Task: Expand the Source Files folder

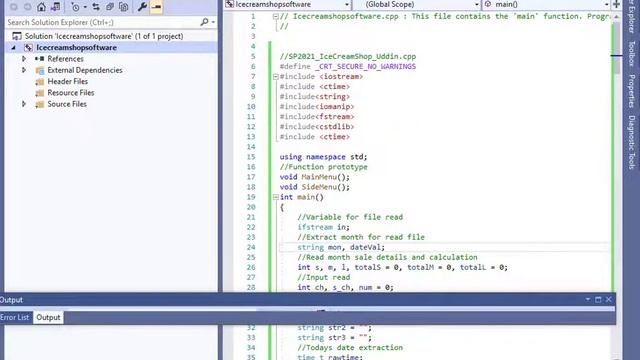Action: 24,104
